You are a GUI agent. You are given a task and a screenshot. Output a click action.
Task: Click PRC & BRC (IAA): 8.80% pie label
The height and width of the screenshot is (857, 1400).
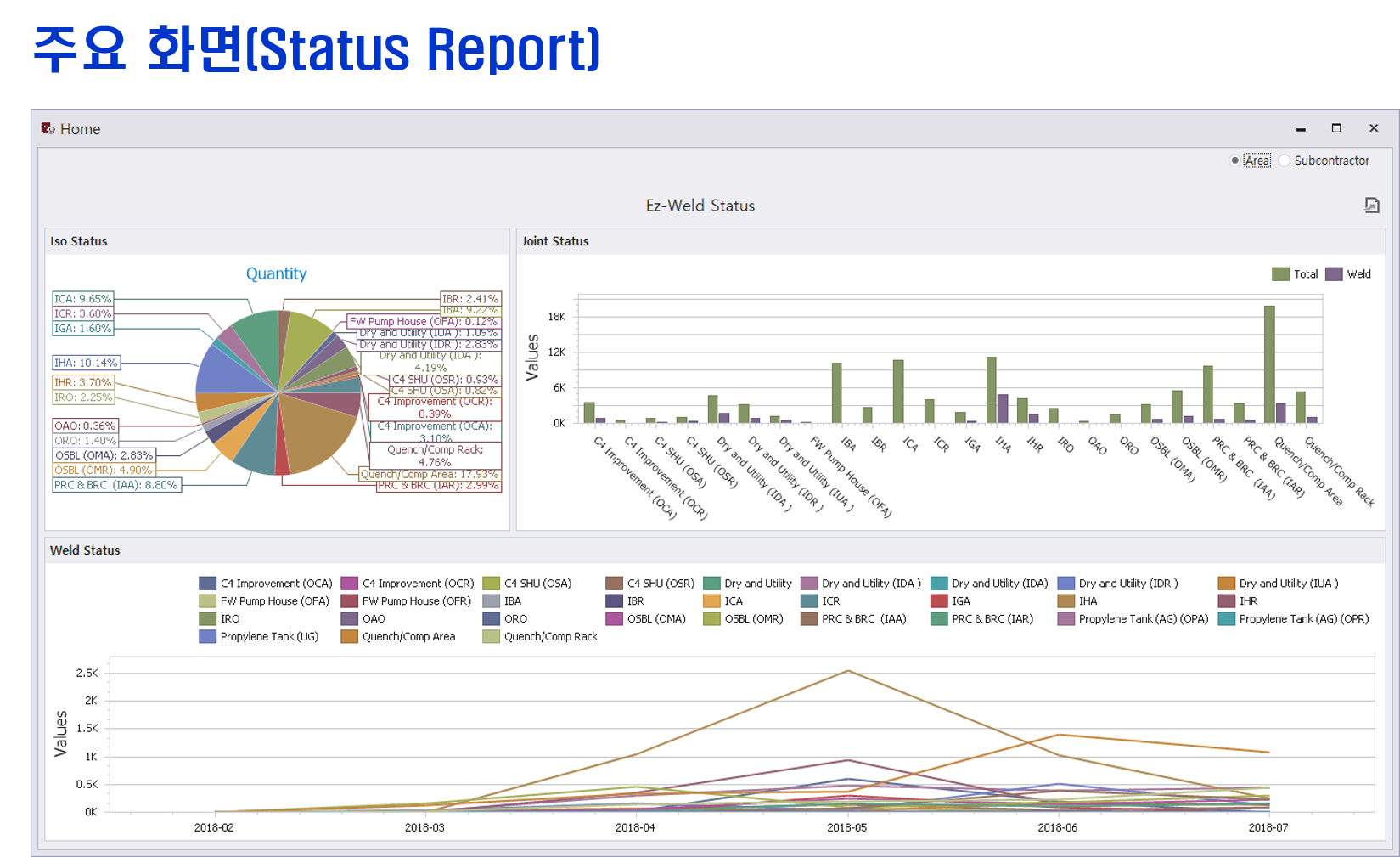[x=116, y=485]
